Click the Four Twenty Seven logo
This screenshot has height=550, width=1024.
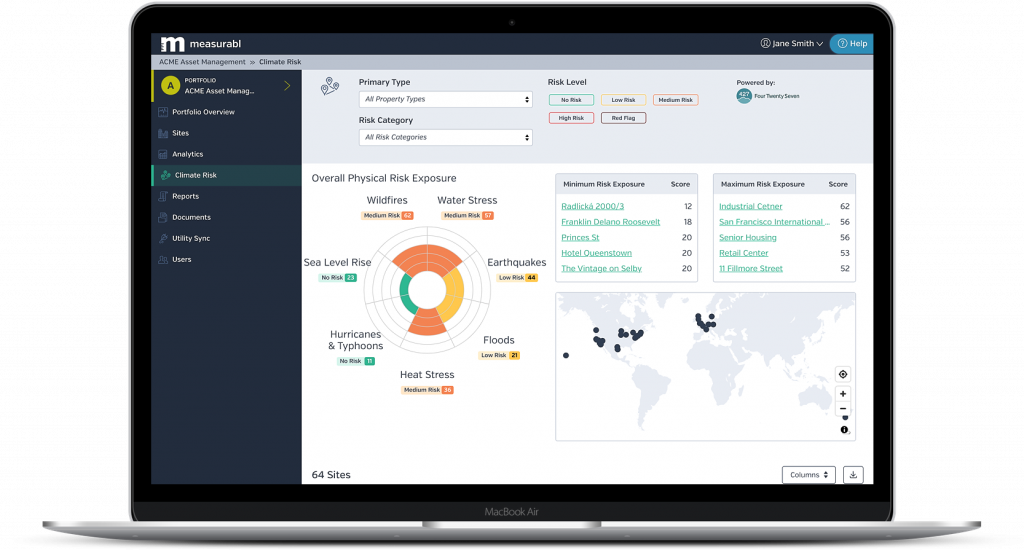[x=745, y=96]
